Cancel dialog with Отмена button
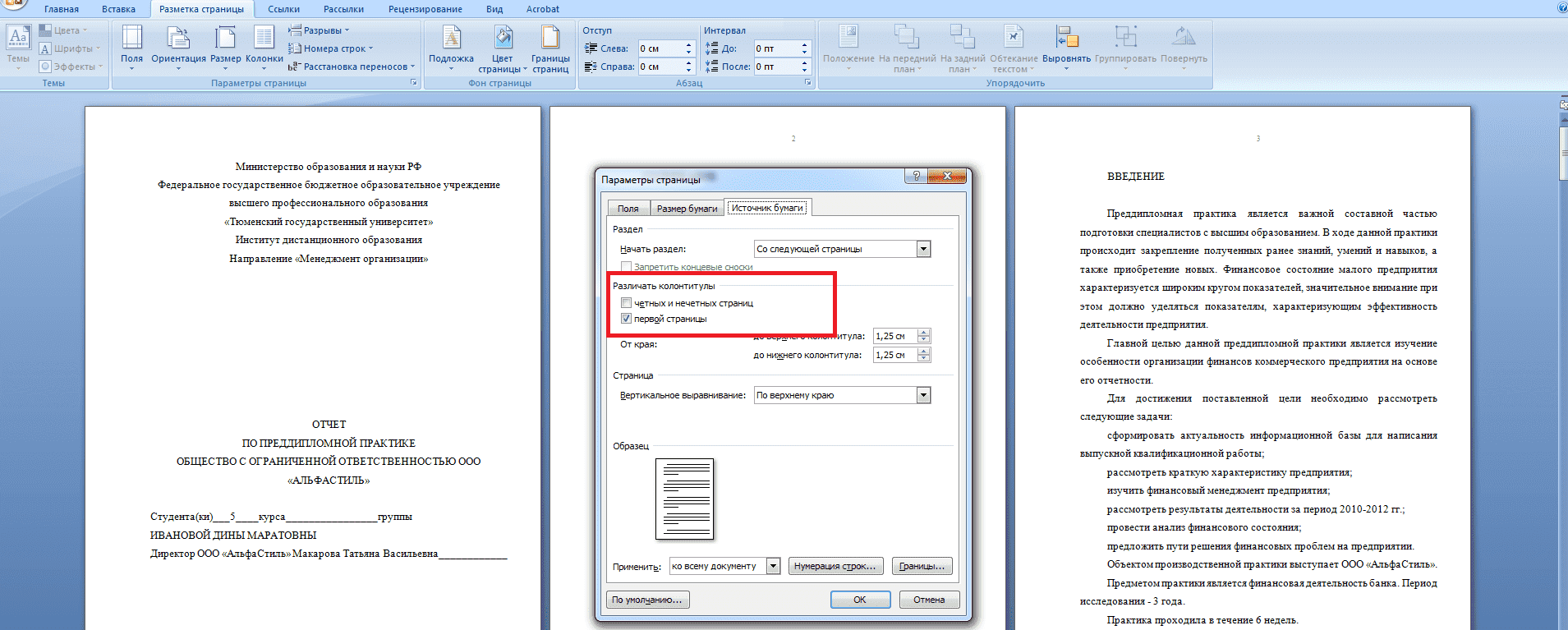 tap(929, 600)
